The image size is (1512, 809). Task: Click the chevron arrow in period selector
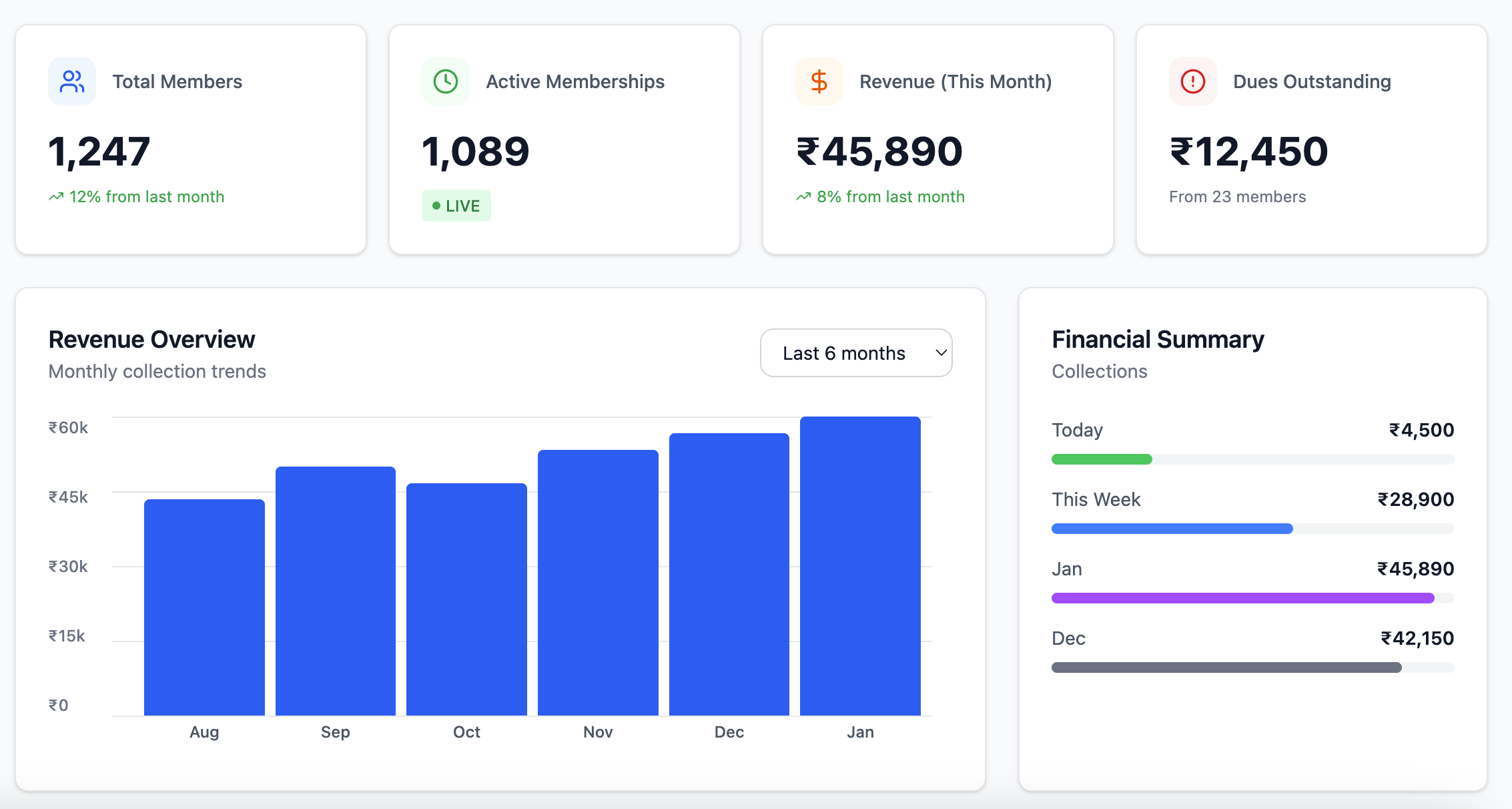[941, 353]
